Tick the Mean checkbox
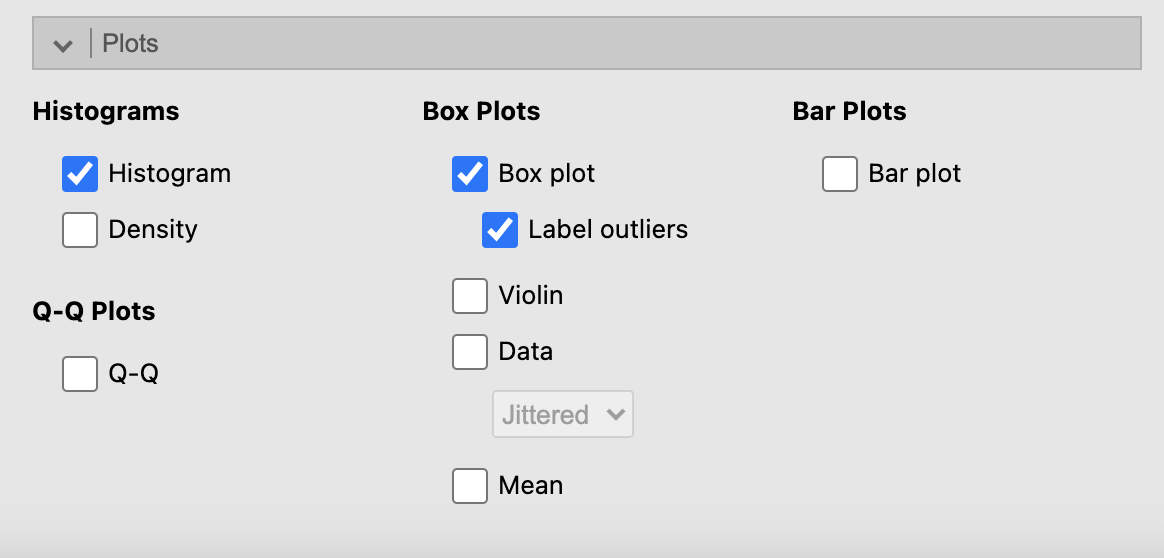 470,486
